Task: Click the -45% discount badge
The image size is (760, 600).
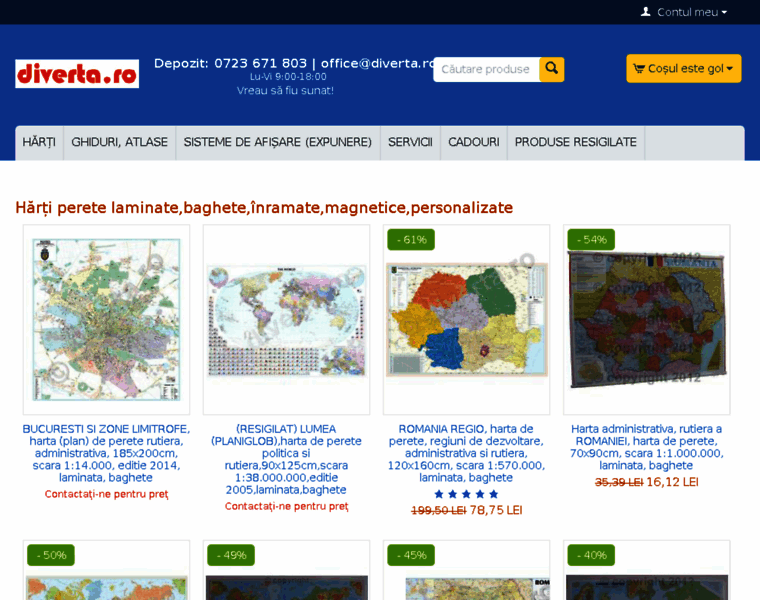Action: pos(411,555)
